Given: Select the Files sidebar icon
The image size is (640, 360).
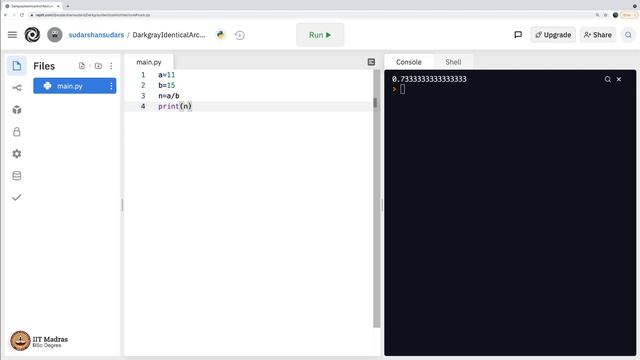Looking at the screenshot, I should tap(17, 66).
